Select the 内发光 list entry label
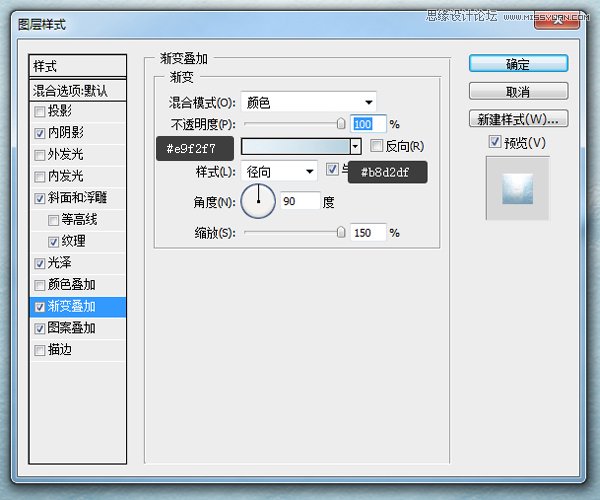This screenshot has height=500, width=600. [66, 176]
